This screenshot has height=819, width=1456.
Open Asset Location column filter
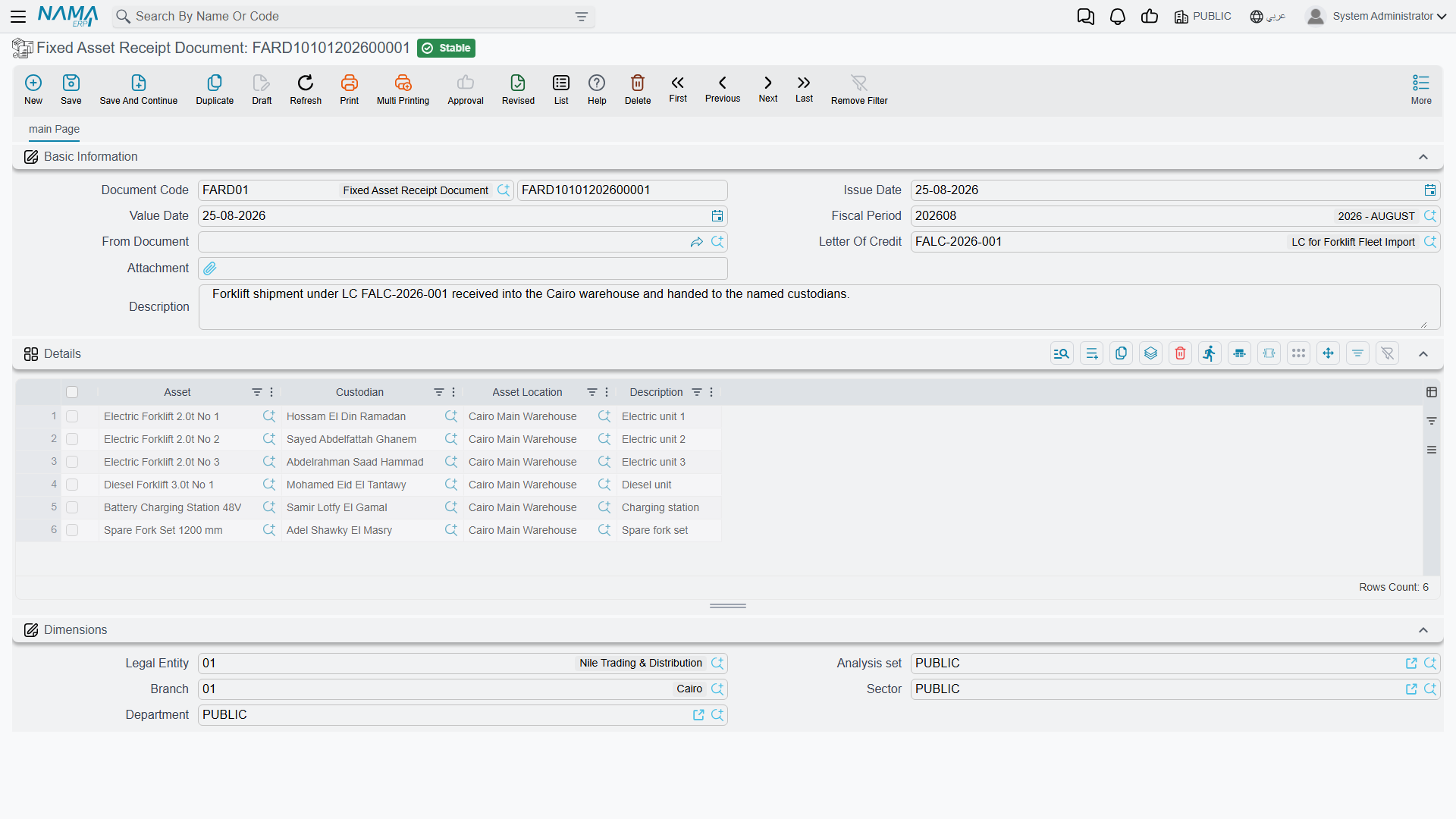(x=592, y=392)
